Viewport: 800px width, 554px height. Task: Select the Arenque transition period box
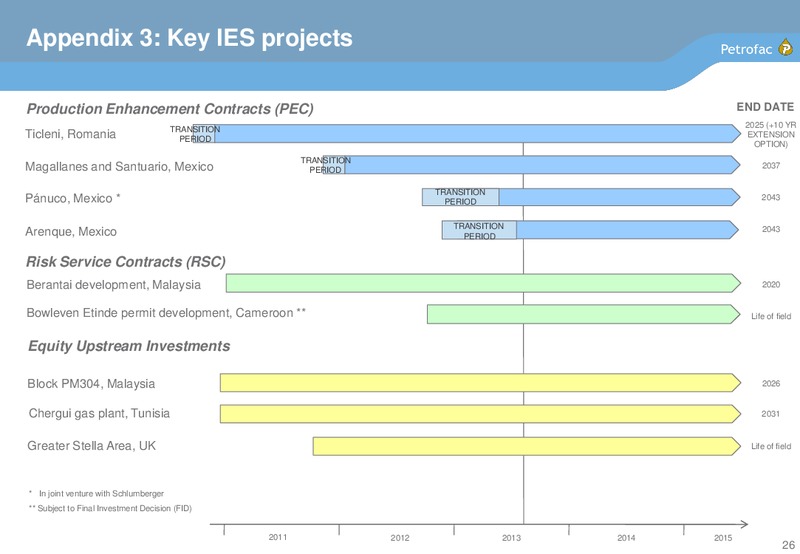click(479, 230)
